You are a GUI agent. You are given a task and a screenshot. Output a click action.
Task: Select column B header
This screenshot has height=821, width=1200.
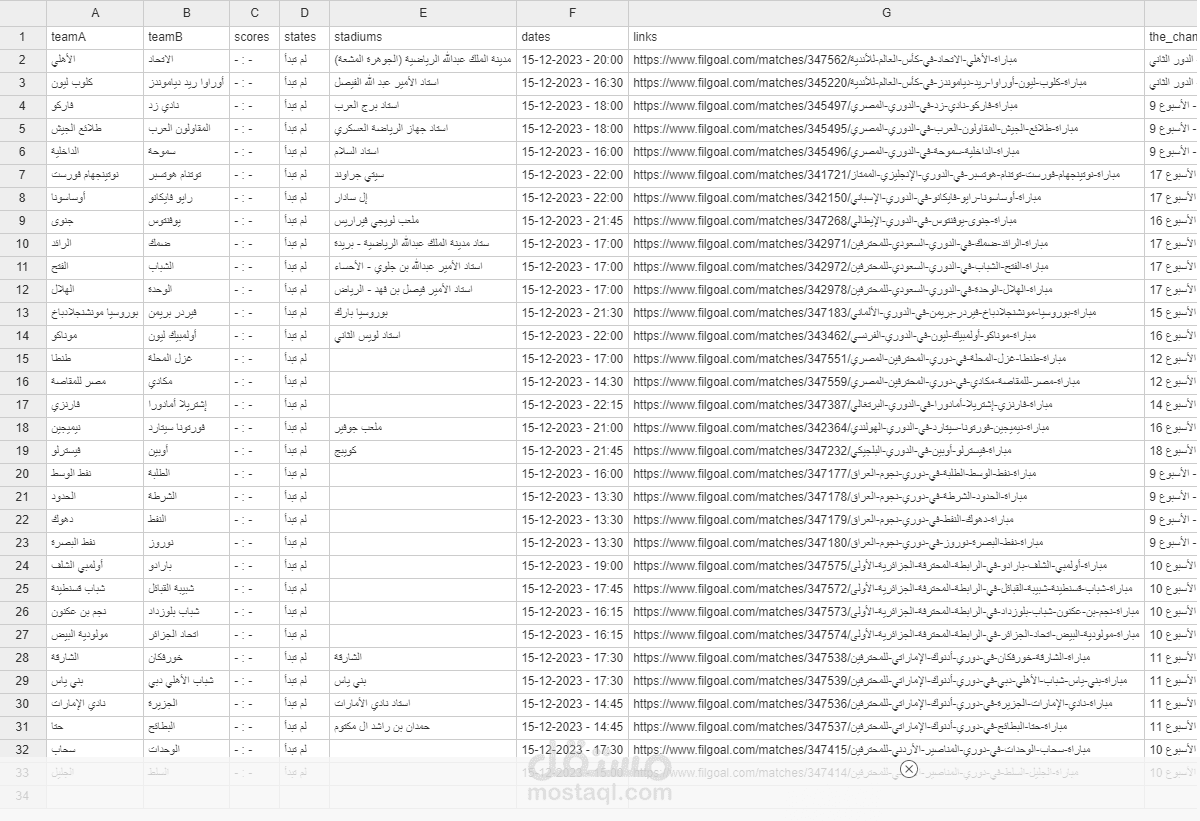click(187, 13)
